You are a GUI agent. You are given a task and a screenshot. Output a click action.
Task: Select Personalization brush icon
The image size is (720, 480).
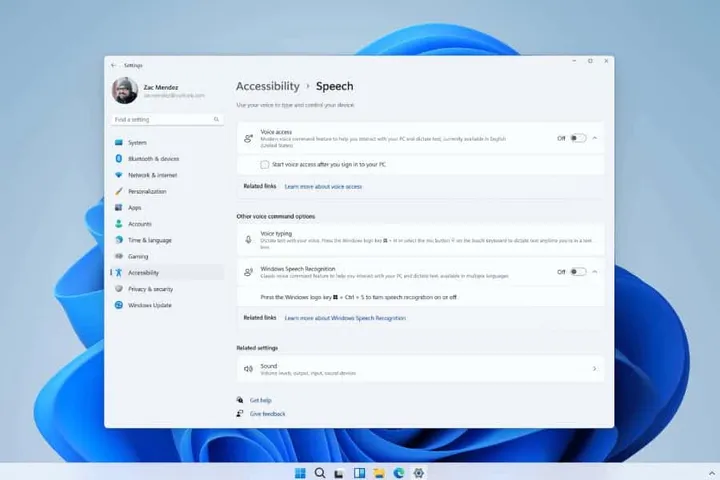click(x=118, y=191)
